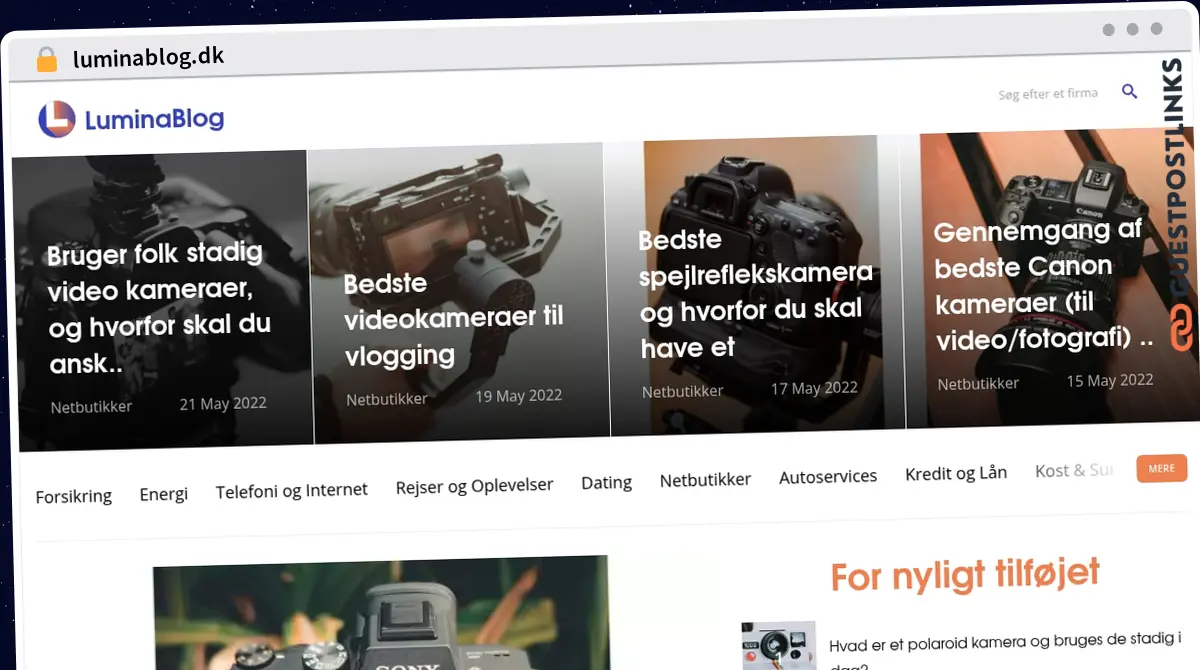Focus the 'Søg efter et firma' search field
Image resolution: width=1200 pixels, height=670 pixels.
[1047, 93]
